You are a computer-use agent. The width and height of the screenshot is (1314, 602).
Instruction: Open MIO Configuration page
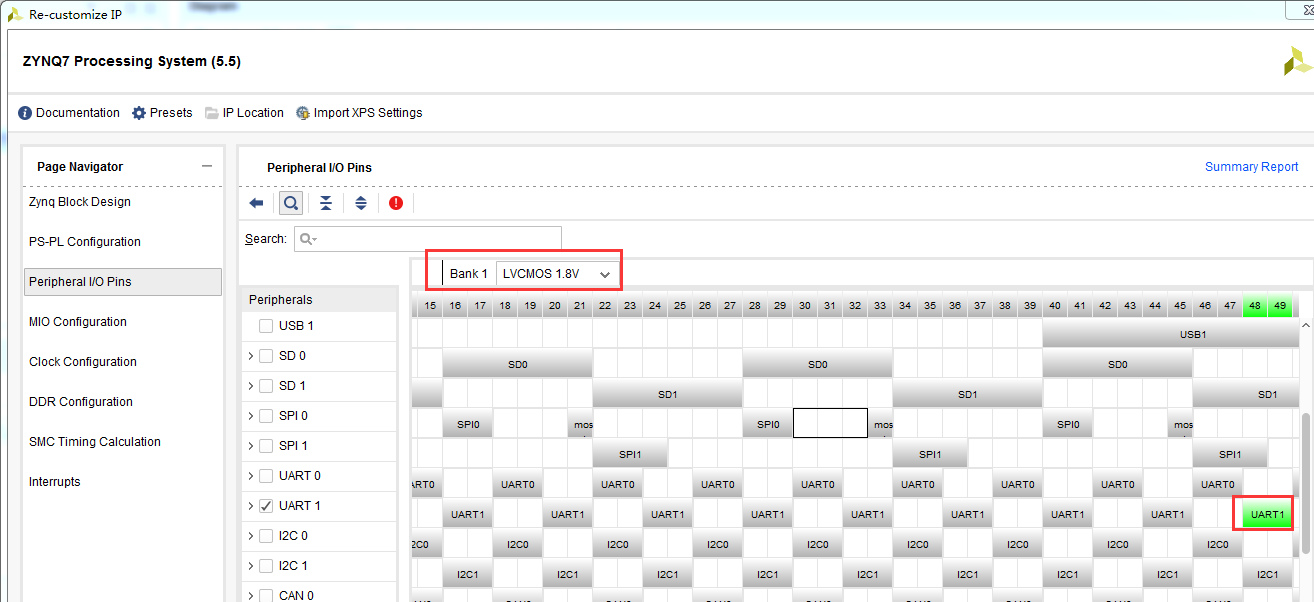pos(78,322)
